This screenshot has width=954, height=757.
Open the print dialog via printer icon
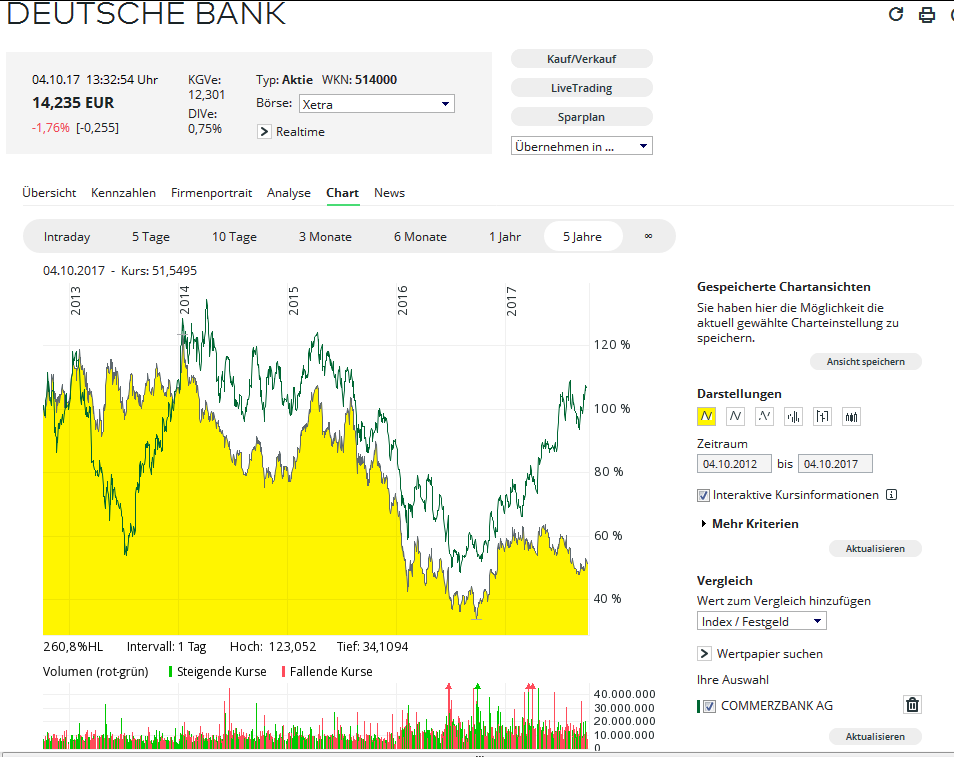pos(926,15)
